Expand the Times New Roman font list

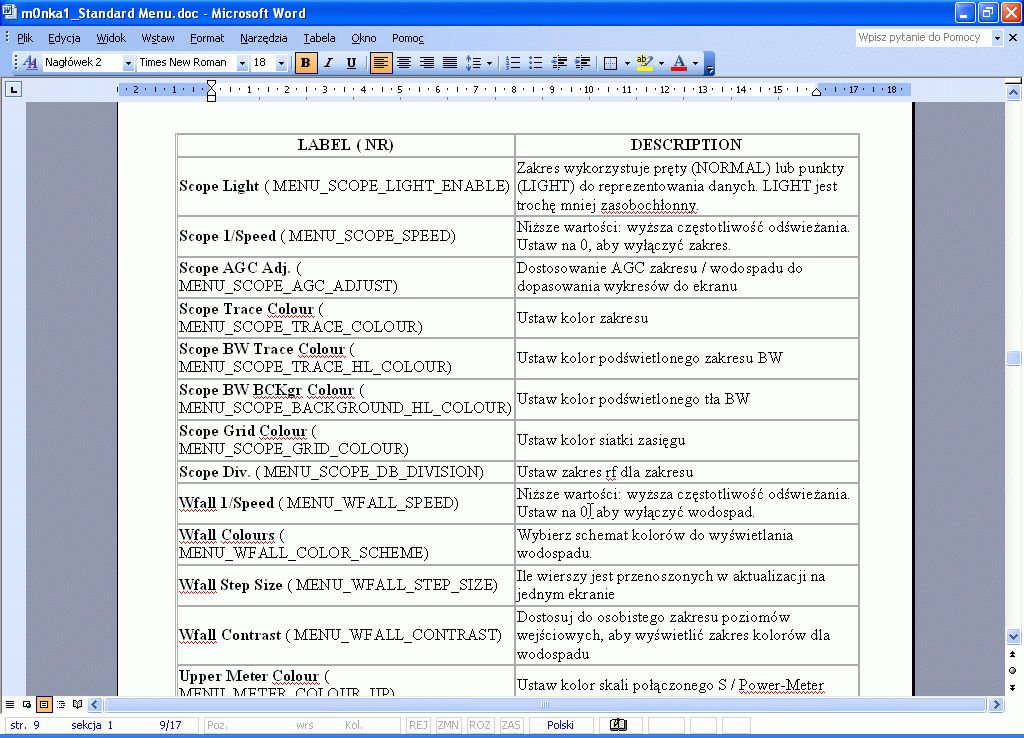(x=242, y=63)
